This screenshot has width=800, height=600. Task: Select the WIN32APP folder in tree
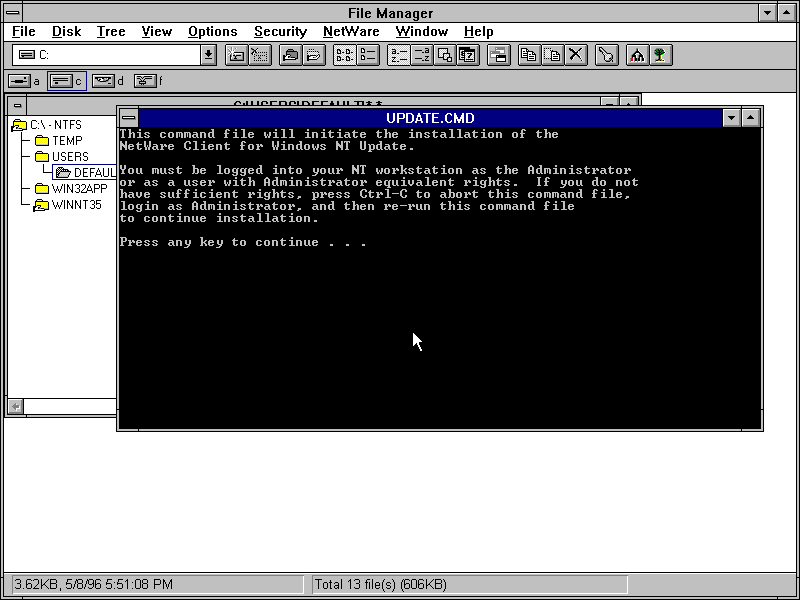point(71,189)
